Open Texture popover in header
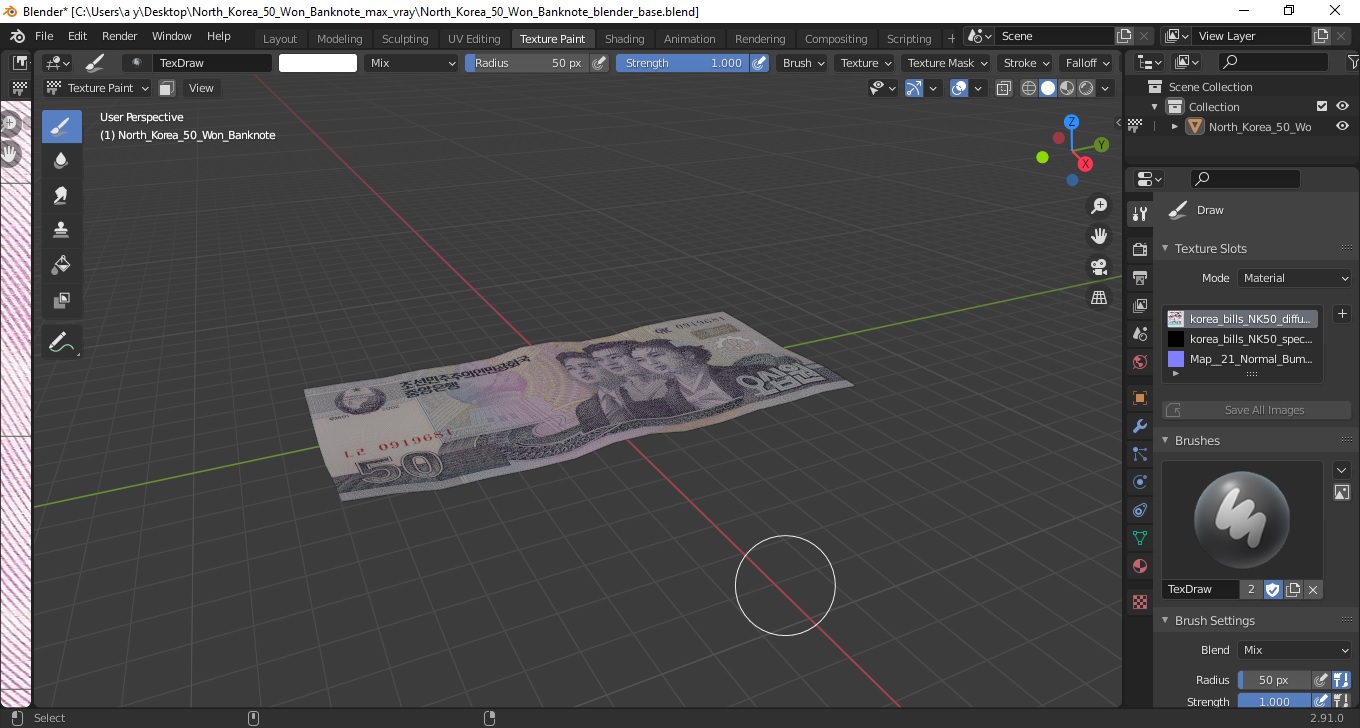Viewport: 1360px width, 728px height. 866,63
